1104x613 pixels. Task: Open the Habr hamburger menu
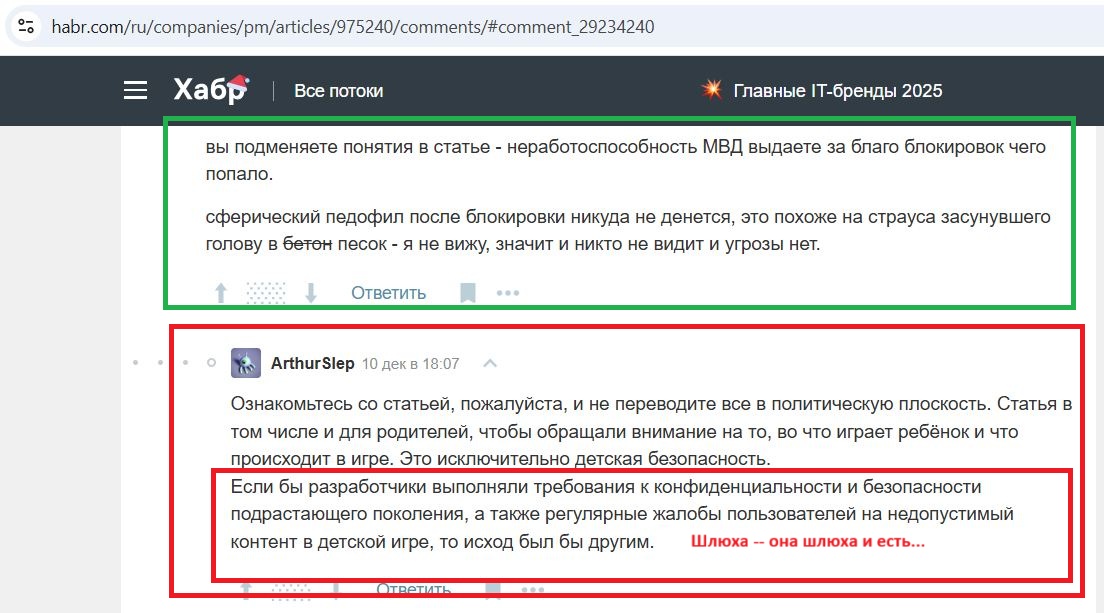click(135, 90)
